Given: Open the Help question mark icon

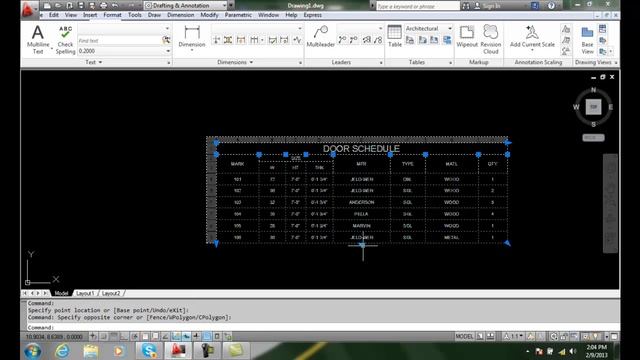Looking at the screenshot, I should click(x=551, y=5).
